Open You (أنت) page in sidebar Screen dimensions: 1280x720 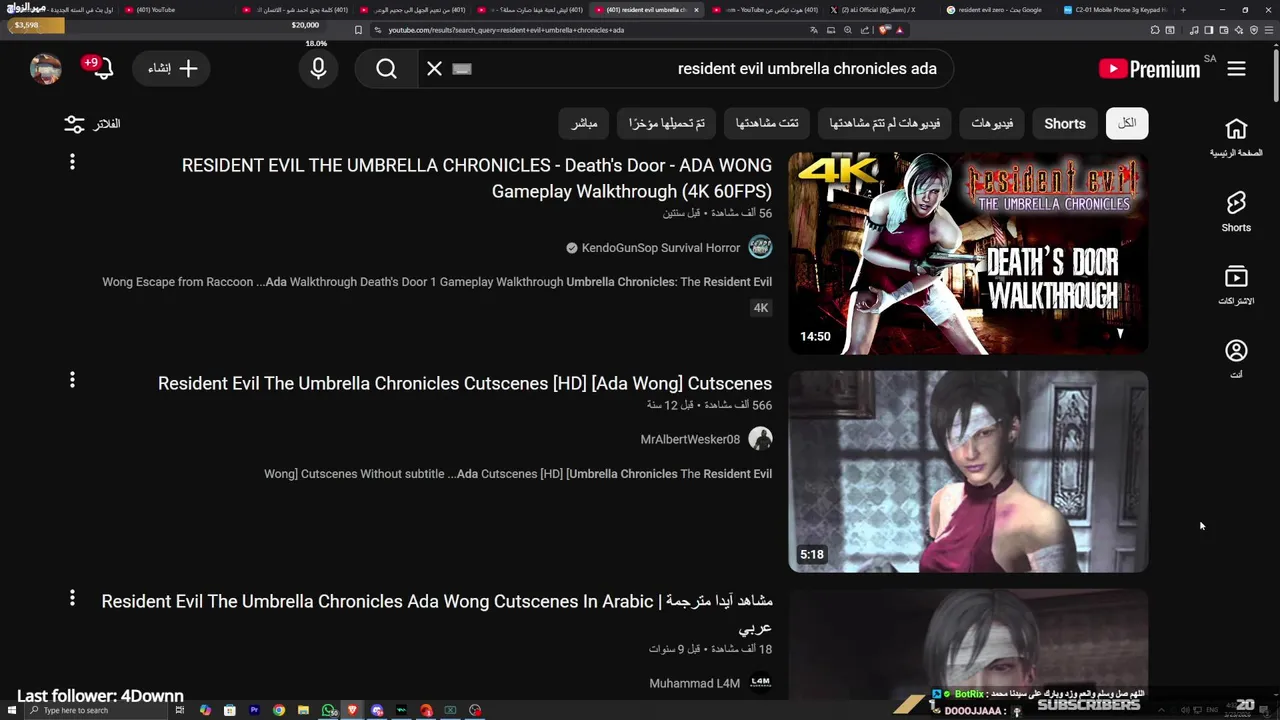pos(1236,360)
